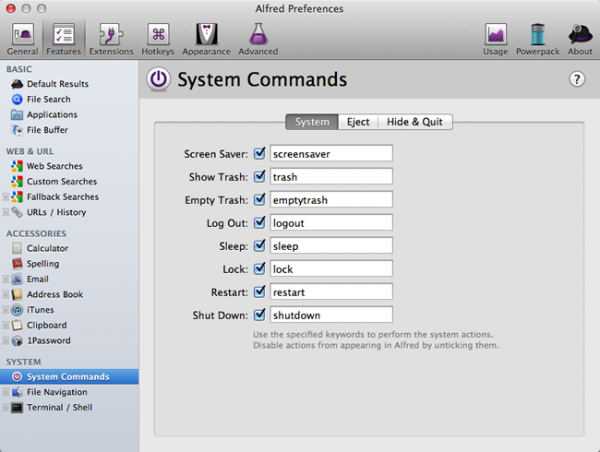Open the Hotkeys pane

coord(158,39)
